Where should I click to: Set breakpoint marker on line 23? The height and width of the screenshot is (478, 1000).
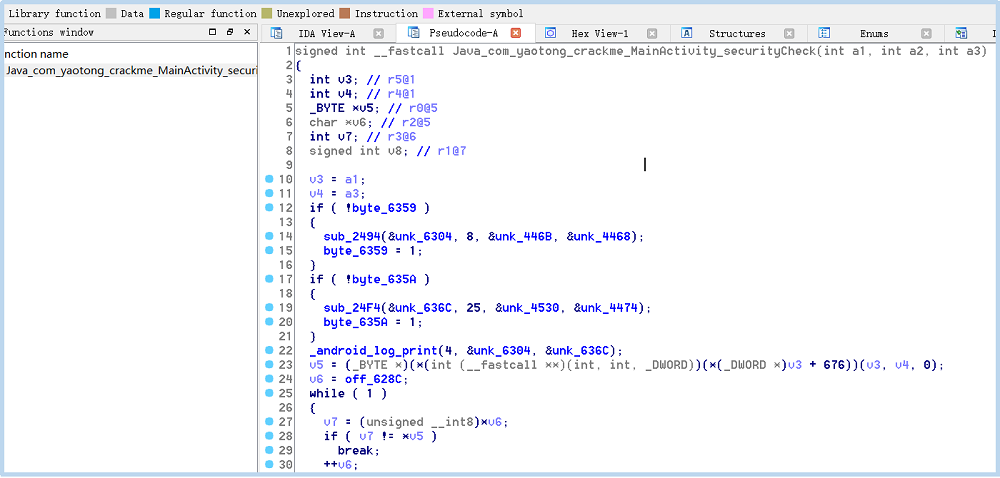click(269, 365)
